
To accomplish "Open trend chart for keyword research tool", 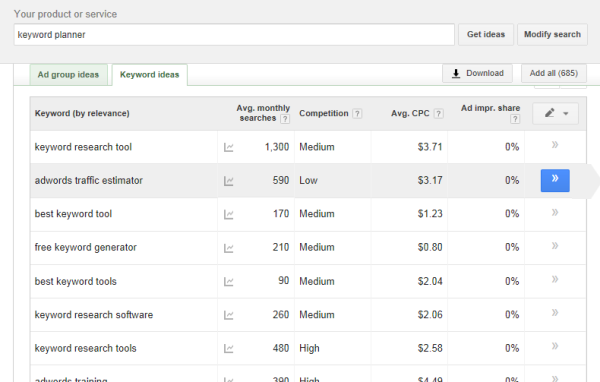I will click(228, 147).
